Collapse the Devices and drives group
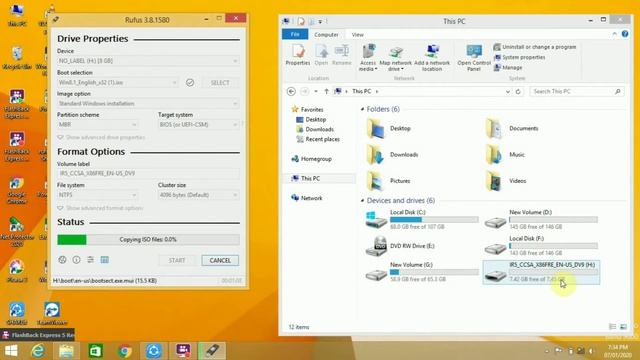This screenshot has width=640, height=360. [x=362, y=200]
